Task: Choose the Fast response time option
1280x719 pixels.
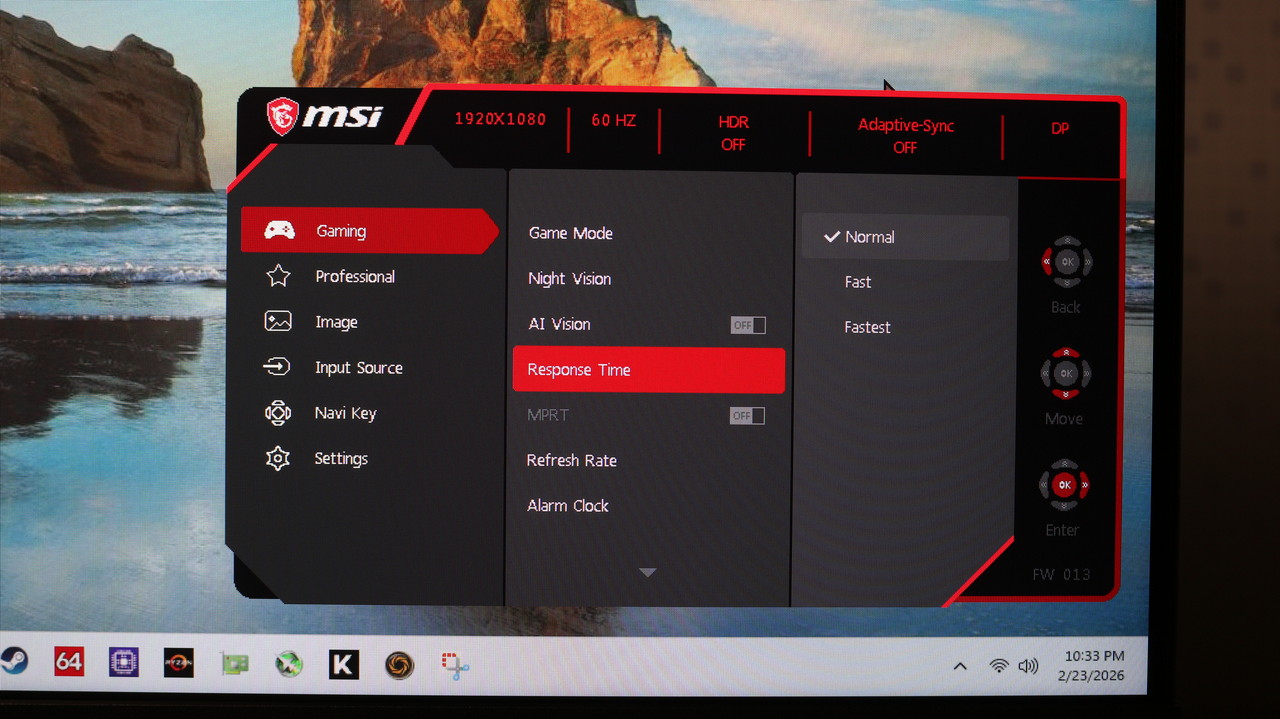Action: pos(858,282)
